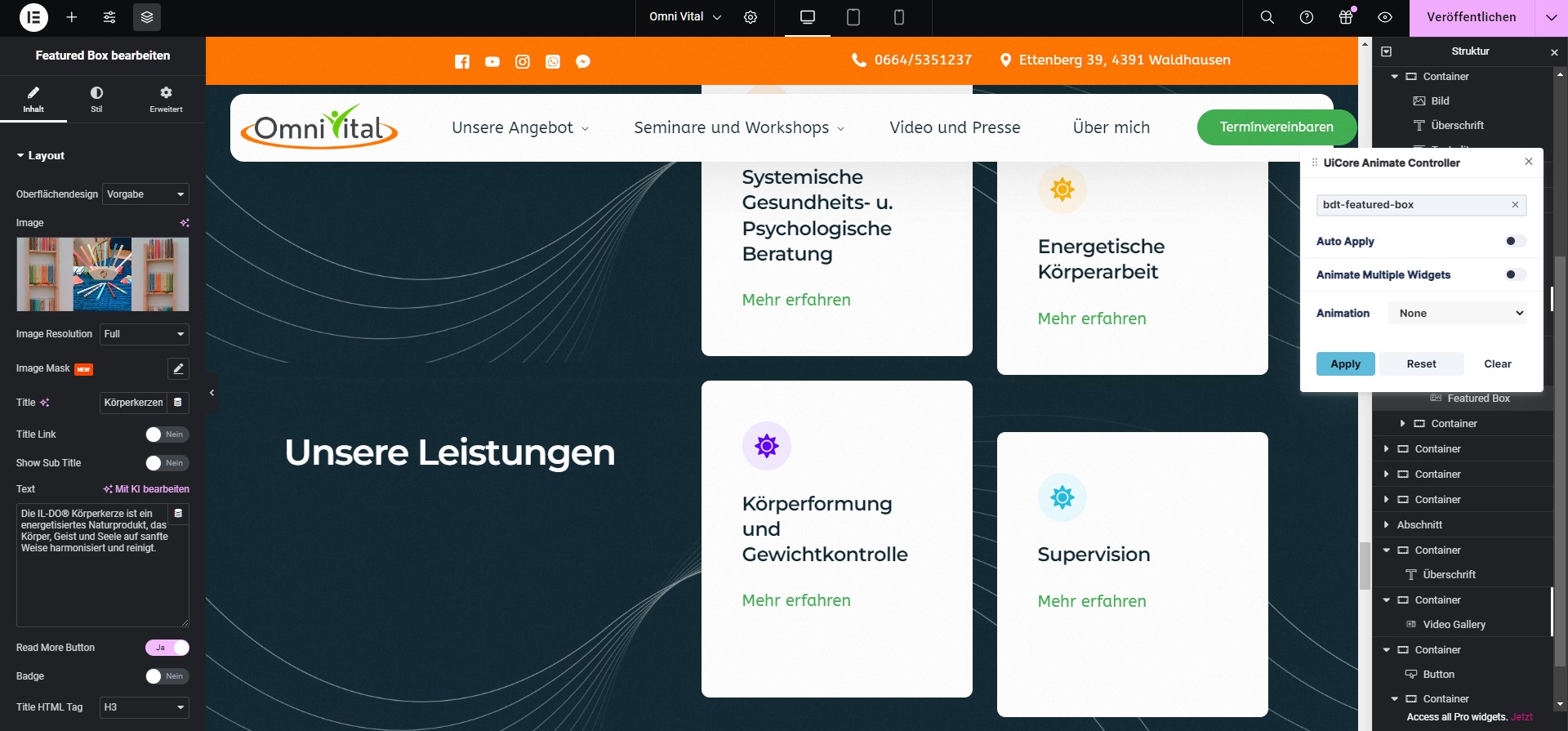Click the bookshelf image thumbnail

103,274
